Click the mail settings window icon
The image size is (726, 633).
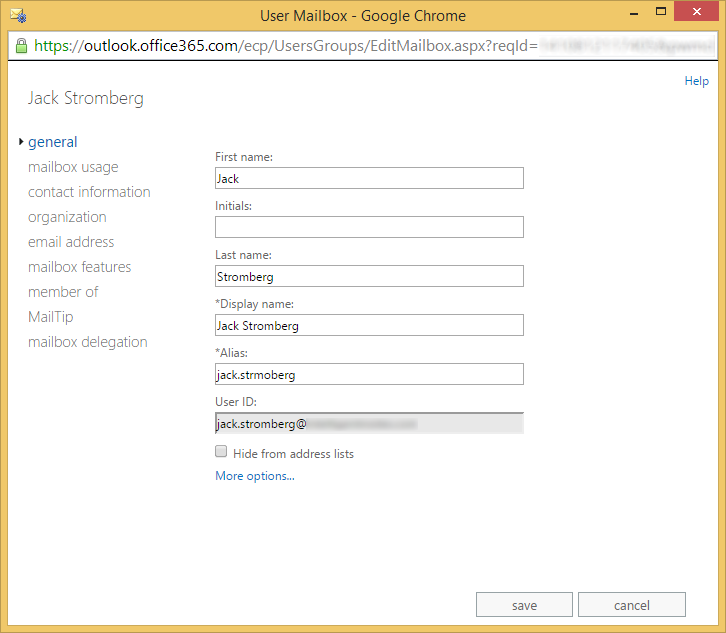pyautogui.click(x=19, y=15)
